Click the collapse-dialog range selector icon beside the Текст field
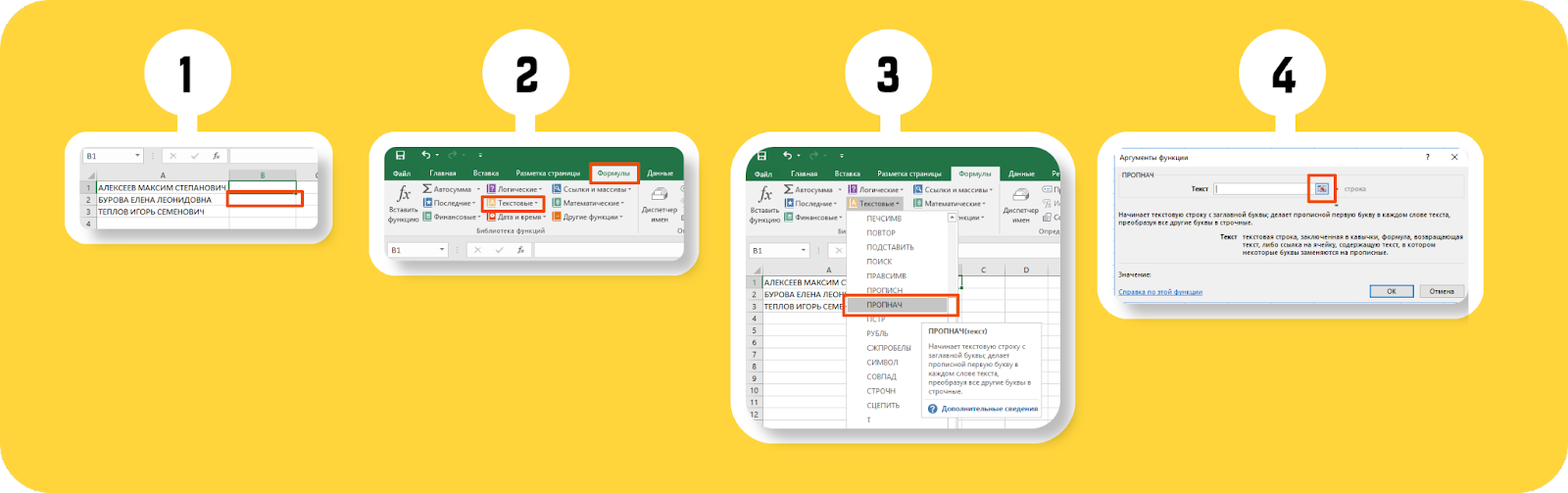This screenshot has width=1568, height=493. (x=1321, y=188)
